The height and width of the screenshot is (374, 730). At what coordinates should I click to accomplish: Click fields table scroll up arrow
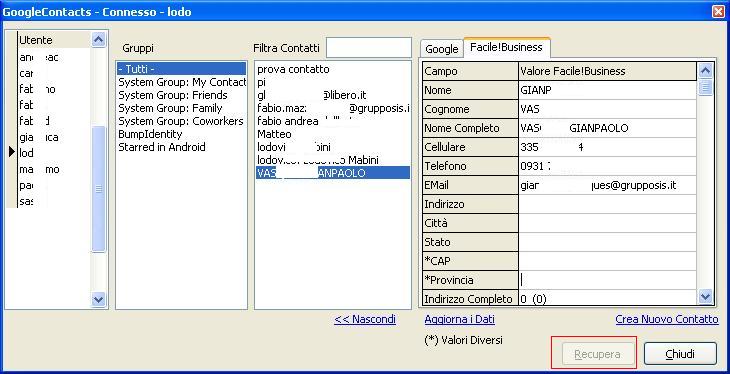click(x=705, y=71)
